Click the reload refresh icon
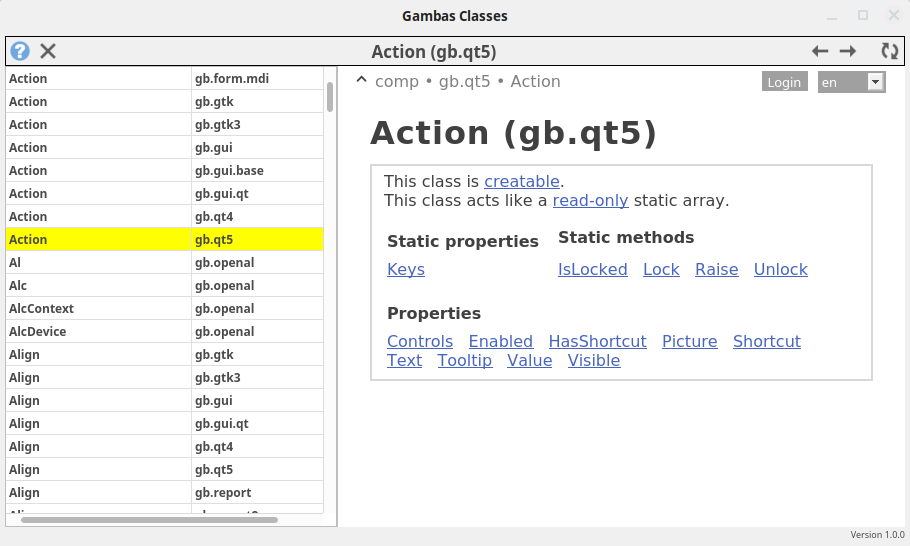 click(890, 51)
